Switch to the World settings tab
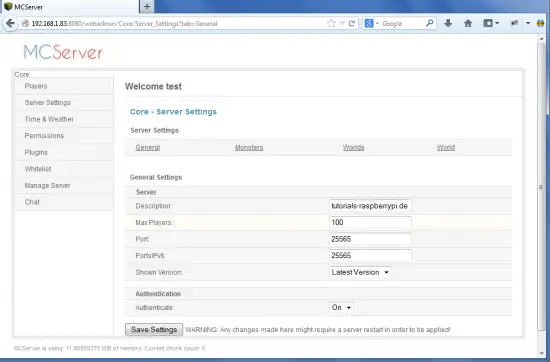 445,147
